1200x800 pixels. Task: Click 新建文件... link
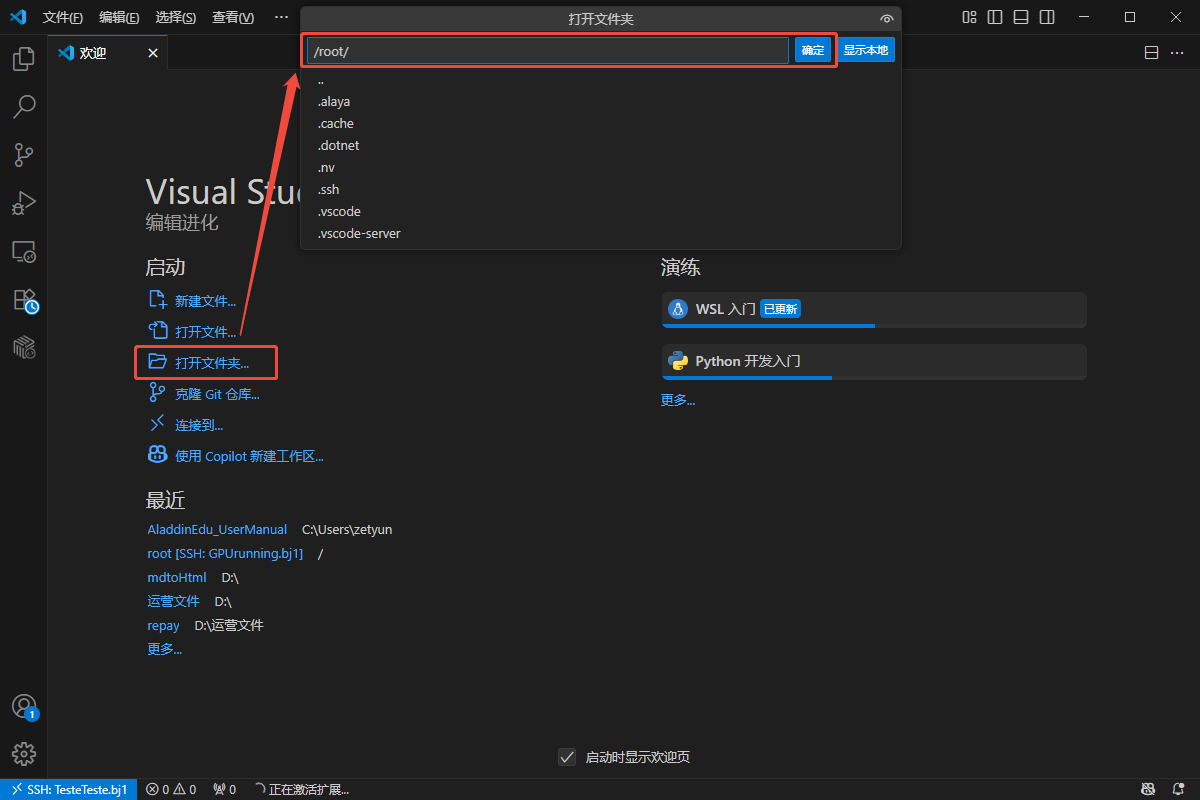pyautogui.click(x=192, y=301)
